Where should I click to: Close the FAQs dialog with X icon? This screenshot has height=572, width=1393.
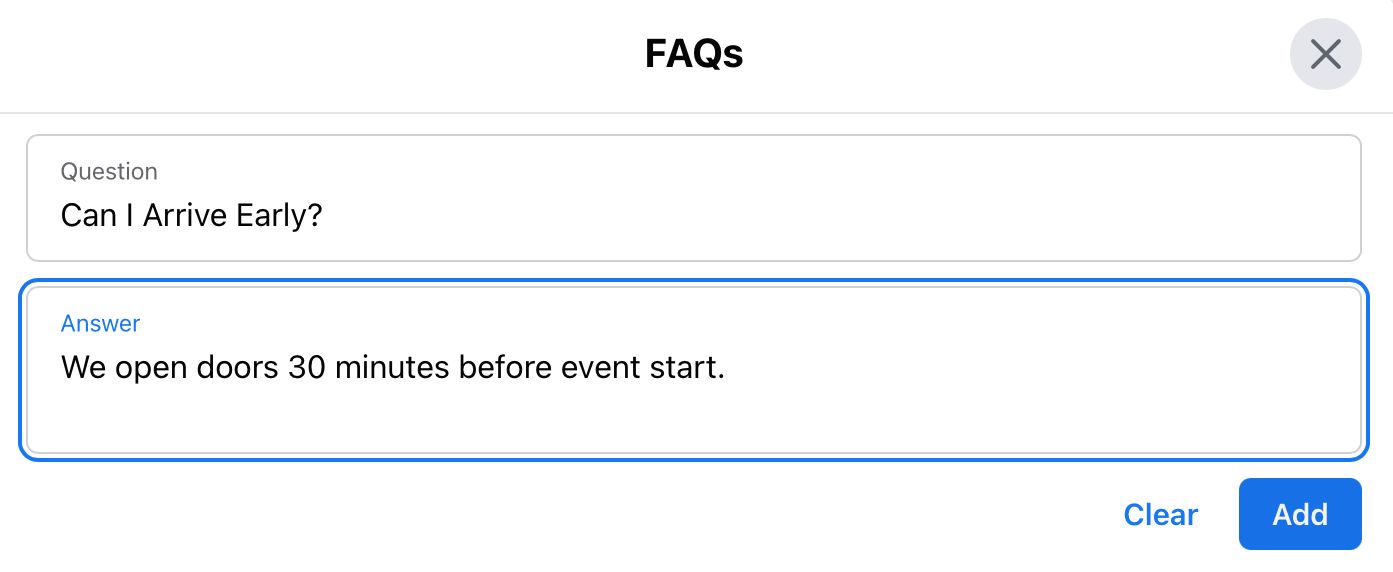coord(1325,54)
